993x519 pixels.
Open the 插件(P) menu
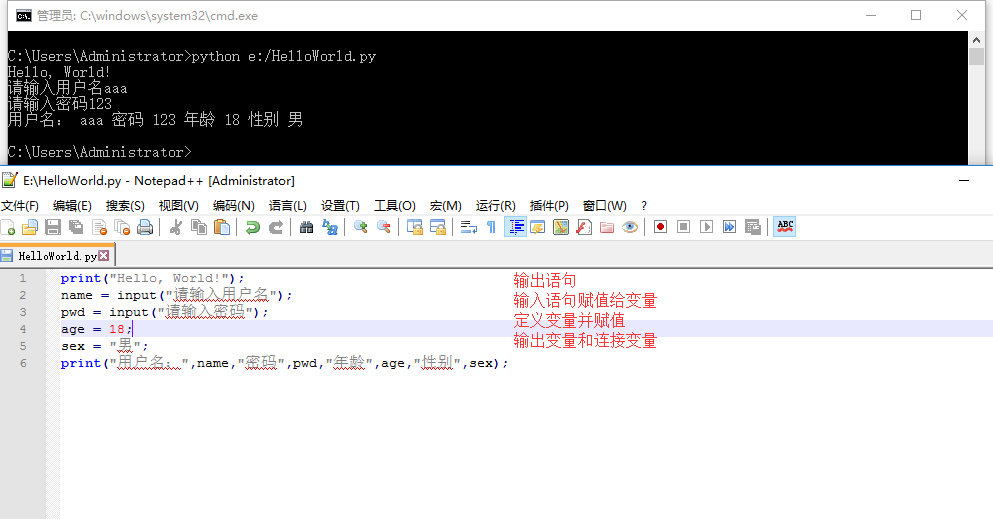(549, 206)
